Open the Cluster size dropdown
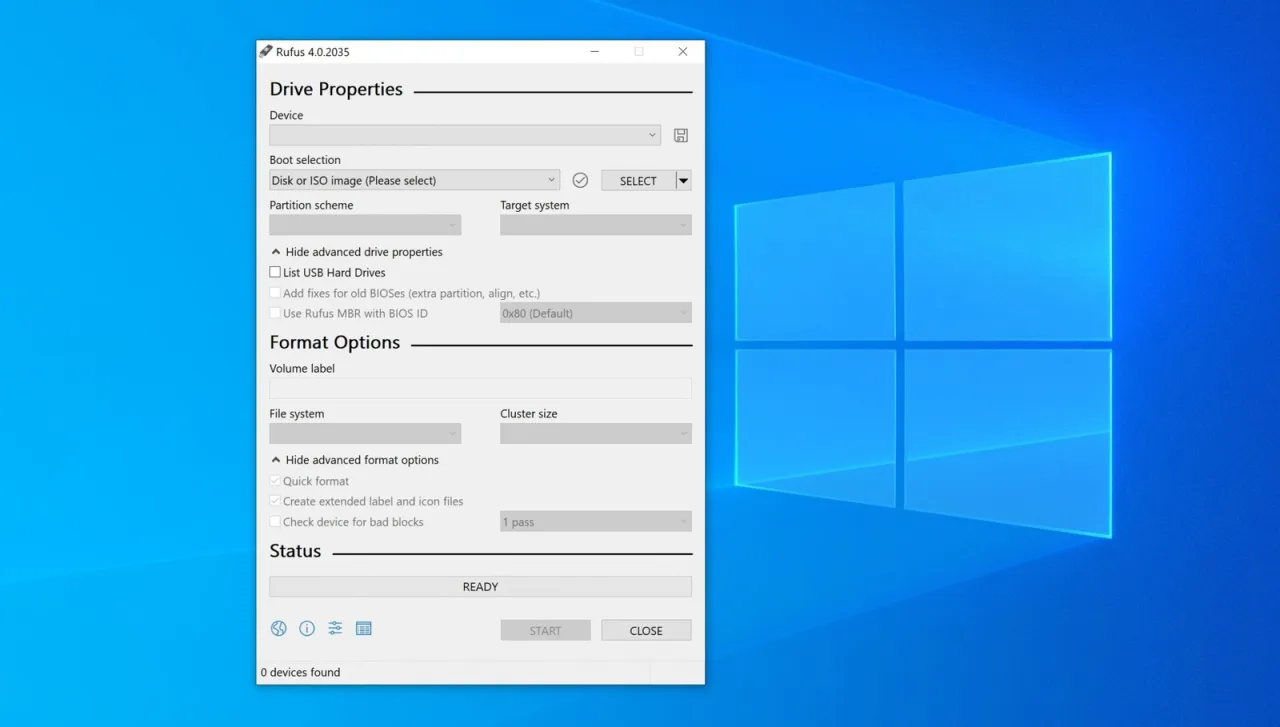1280x727 pixels. coord(595,433)
